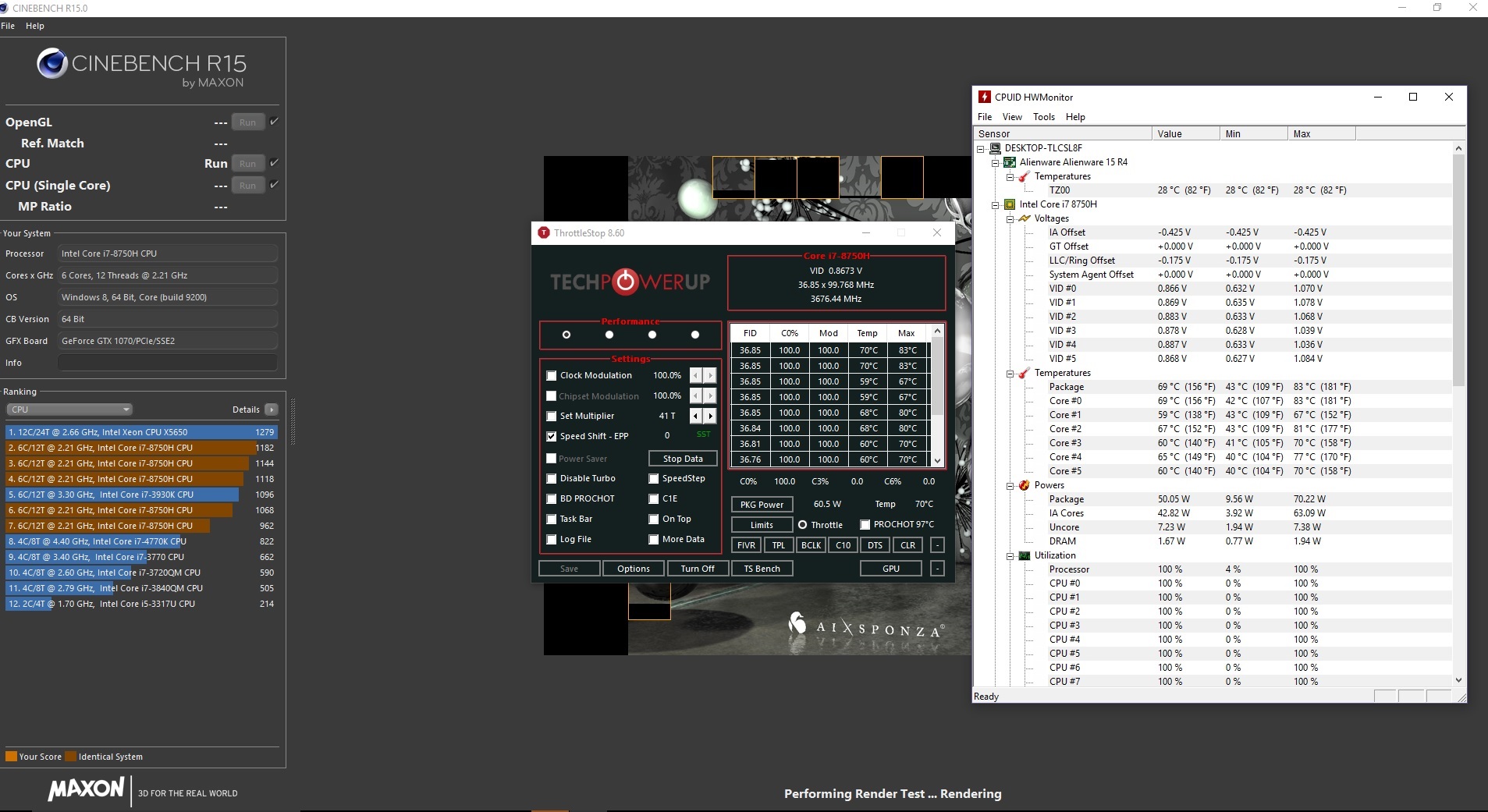Open HWMonitor Tools menu
This screenshot has height=812, width=1488.
1044,117
